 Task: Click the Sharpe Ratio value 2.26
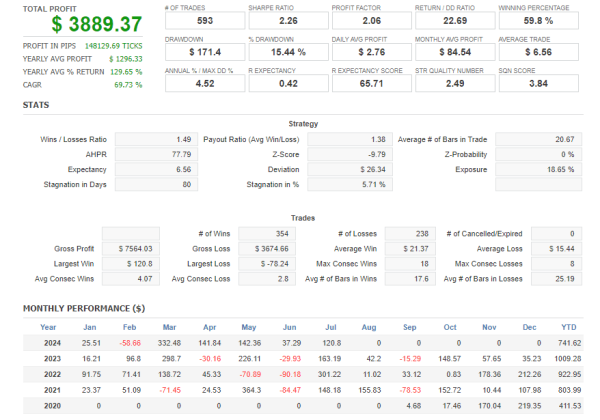[x=288, y=21]
